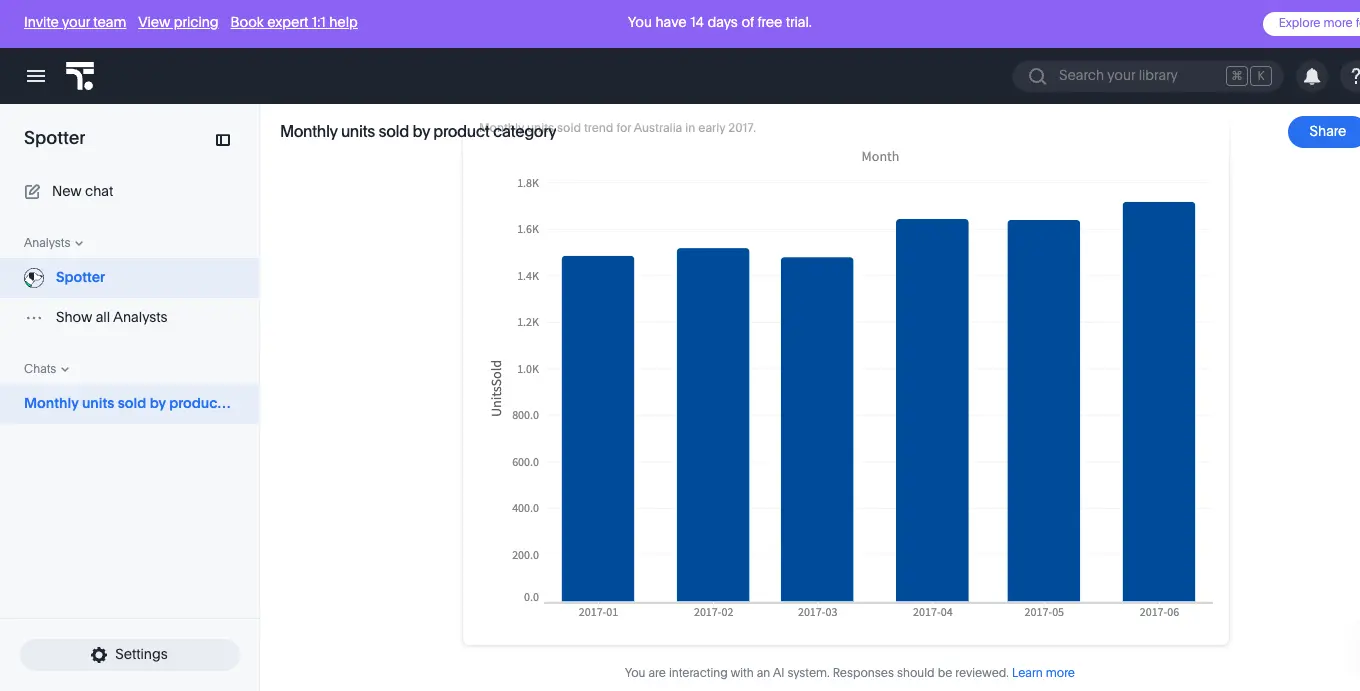Collapse the Chats section

click(47, 369)
